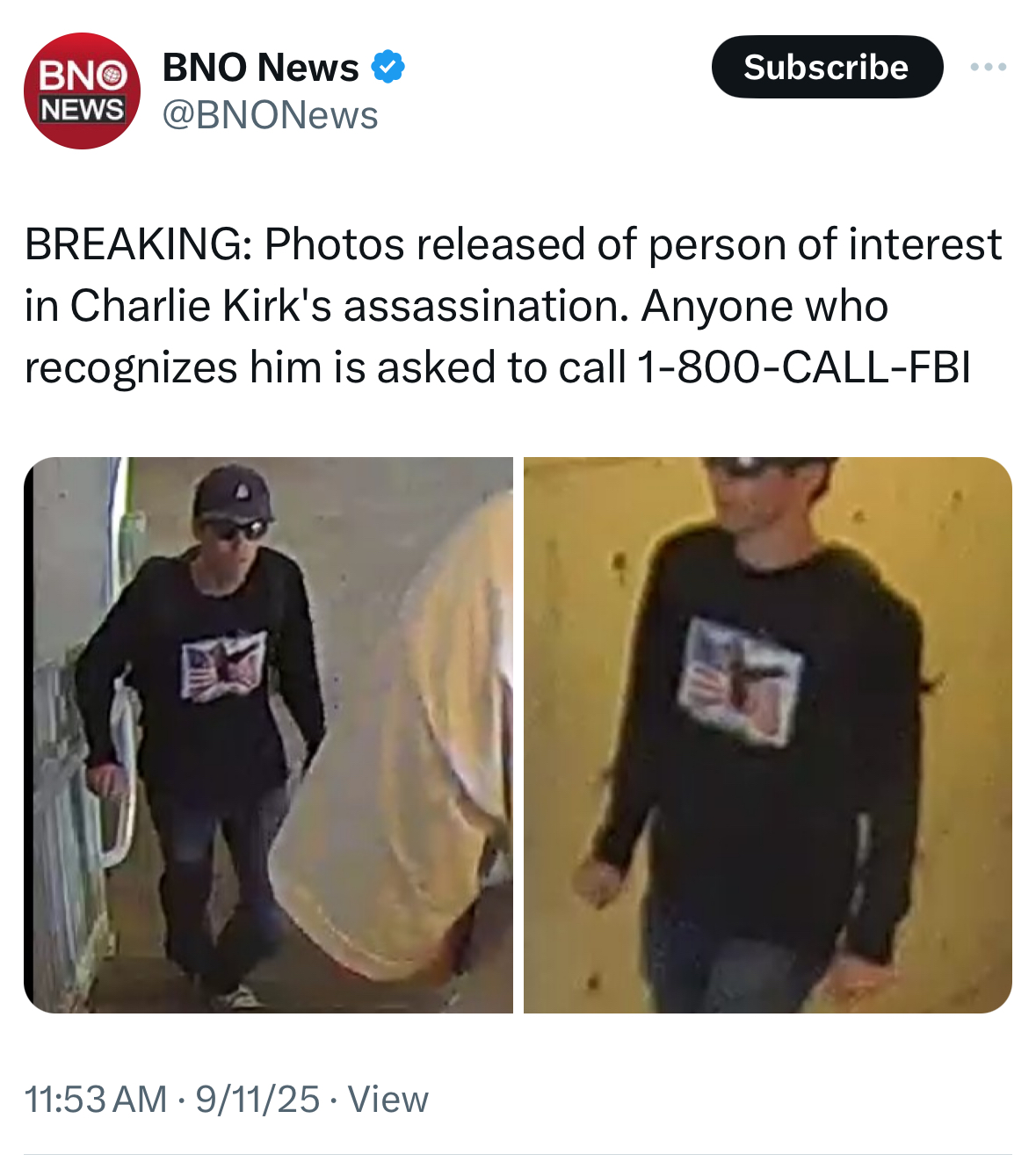Click the flag graphic on shirt in left photo
The width and height of the screenshot is (1036, 1155).
(223, 665)
